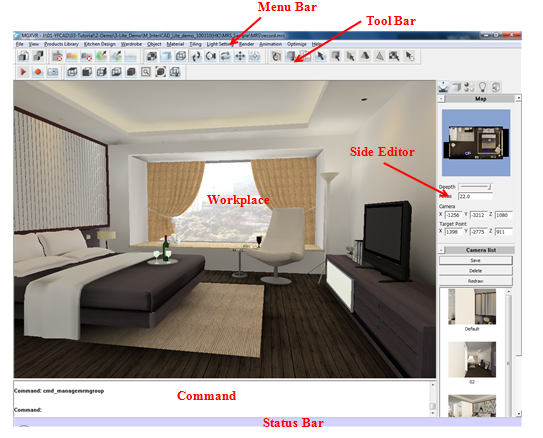The height and width of the screenshot is (438, 543).
Task: Open the Material menu
Action: (x=175, y=44)
